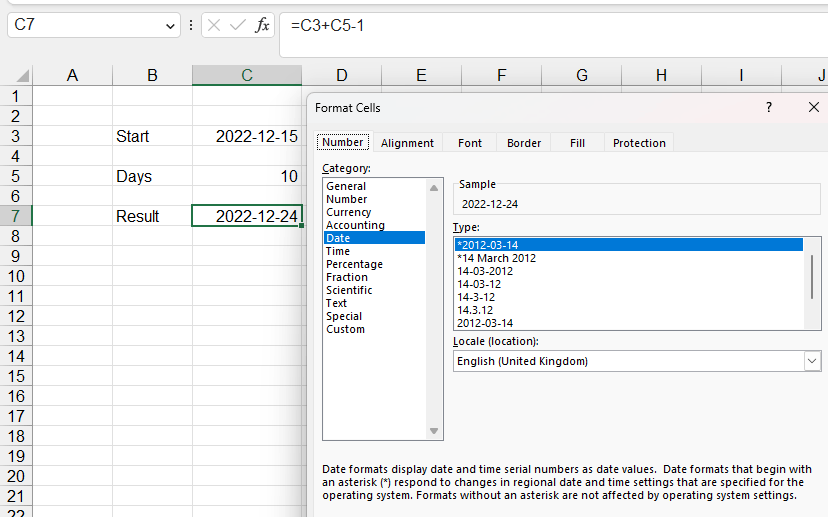Viewport: 828px width, 517px height.
Task: Choose the 14.3.12 date type
Action: 628,310
